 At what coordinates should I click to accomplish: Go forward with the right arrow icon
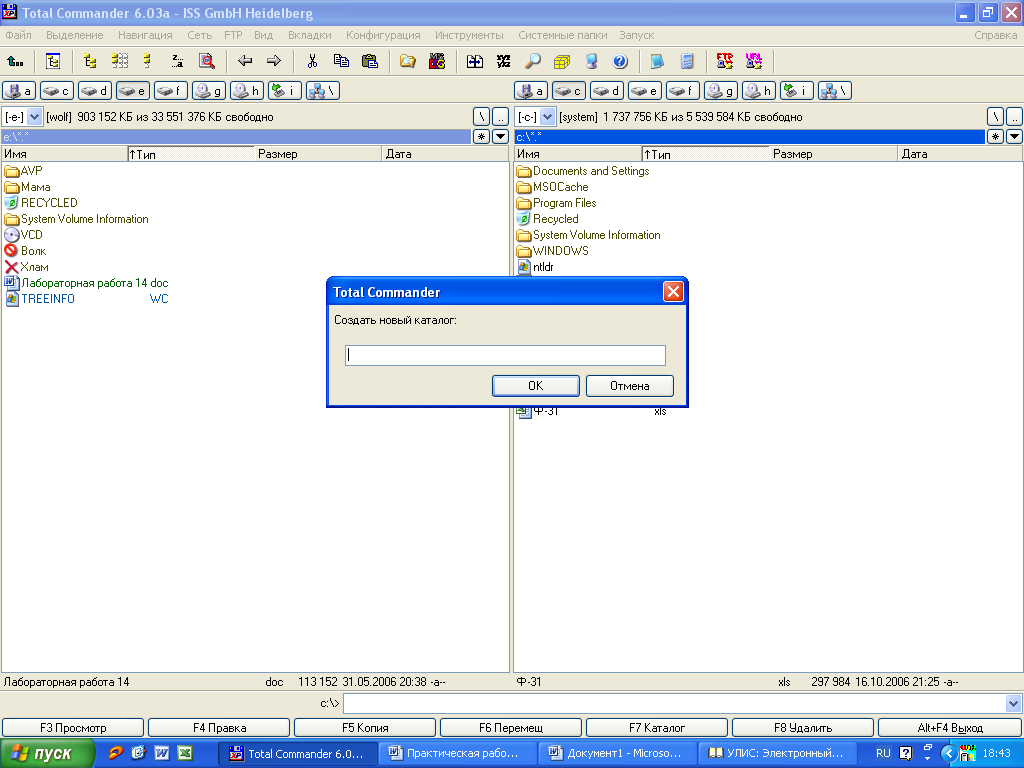point(274,61)
